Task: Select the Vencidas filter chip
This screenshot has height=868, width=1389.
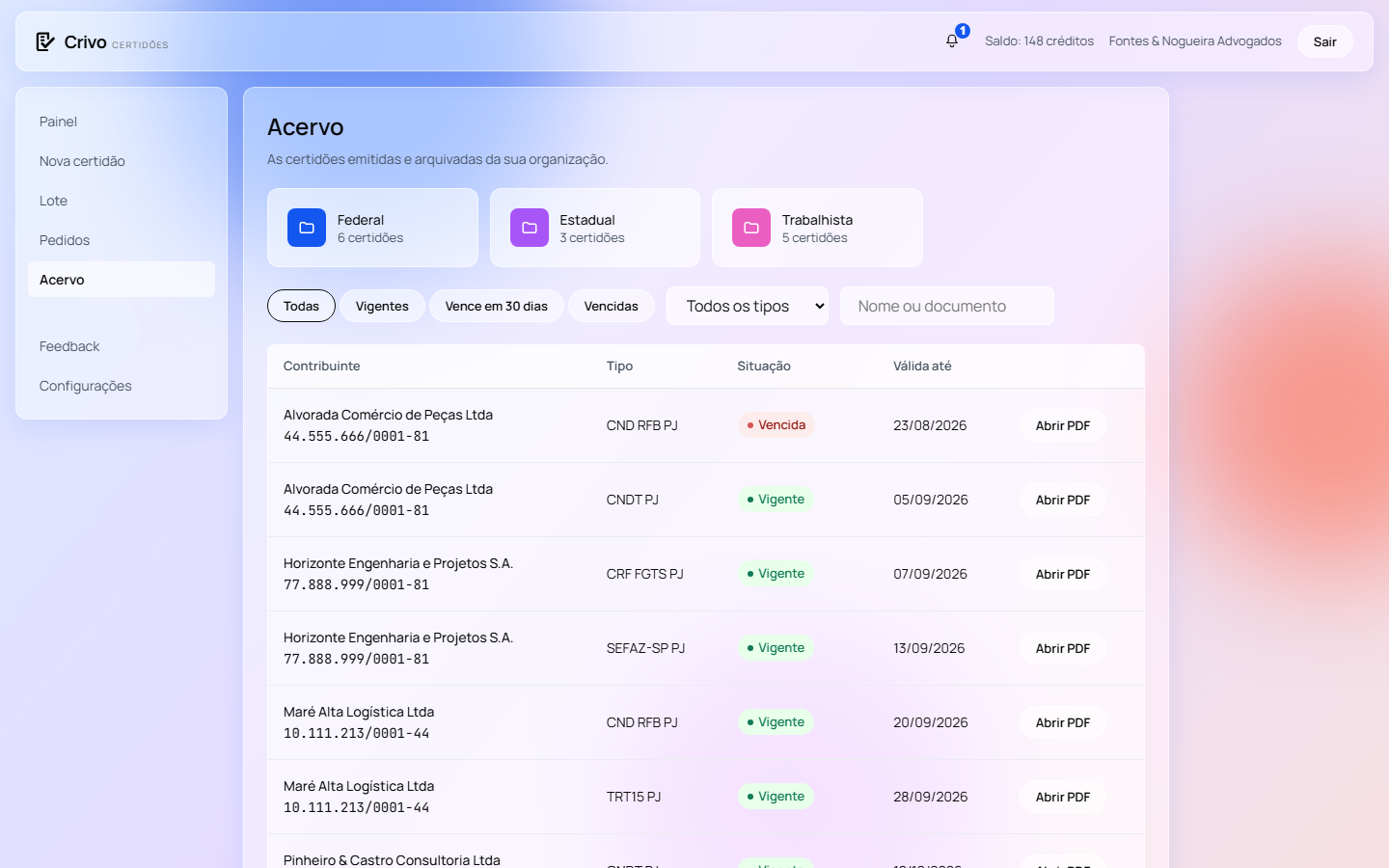Action: (611, 306)
